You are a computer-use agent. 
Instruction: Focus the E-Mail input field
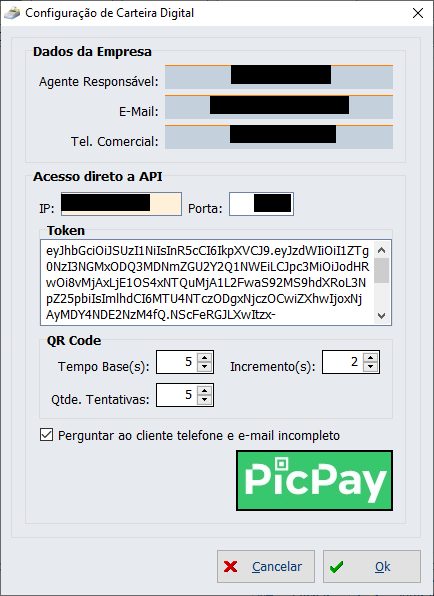[279, 107]
